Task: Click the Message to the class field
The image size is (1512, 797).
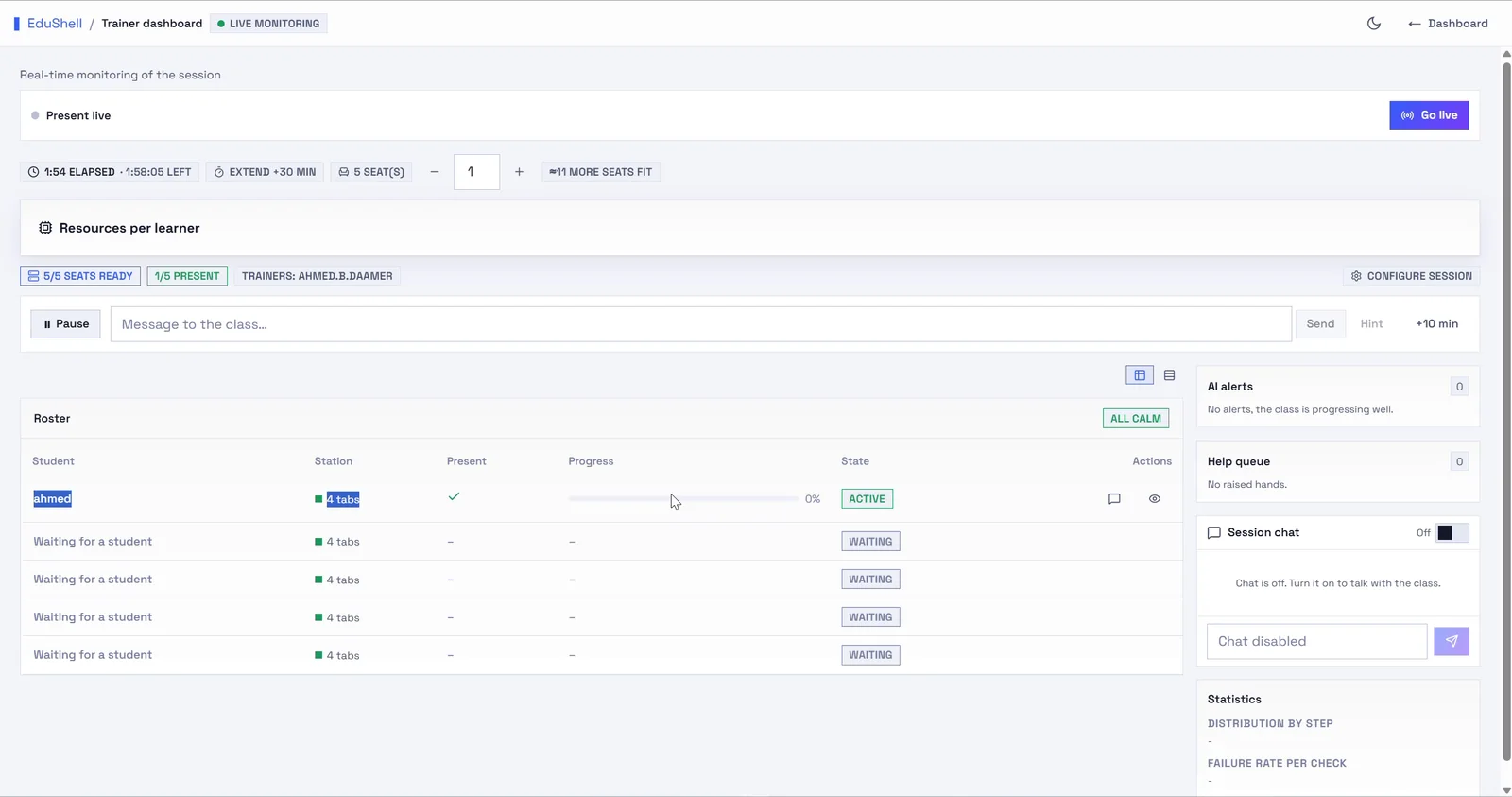Action: point(700,324)
